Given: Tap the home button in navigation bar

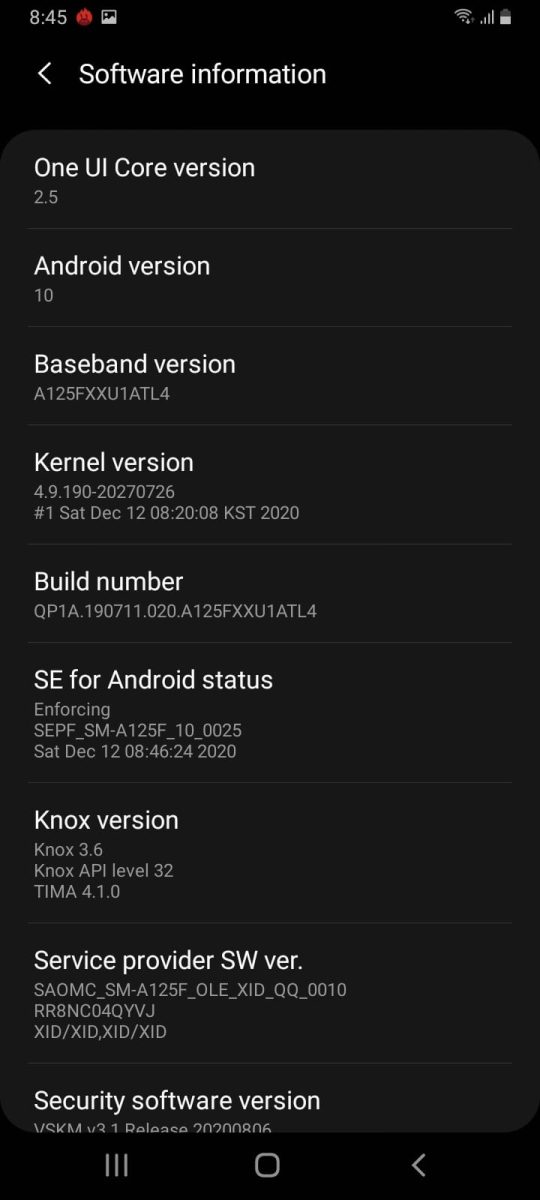Looking at the screenshot, I should 267,1164.
